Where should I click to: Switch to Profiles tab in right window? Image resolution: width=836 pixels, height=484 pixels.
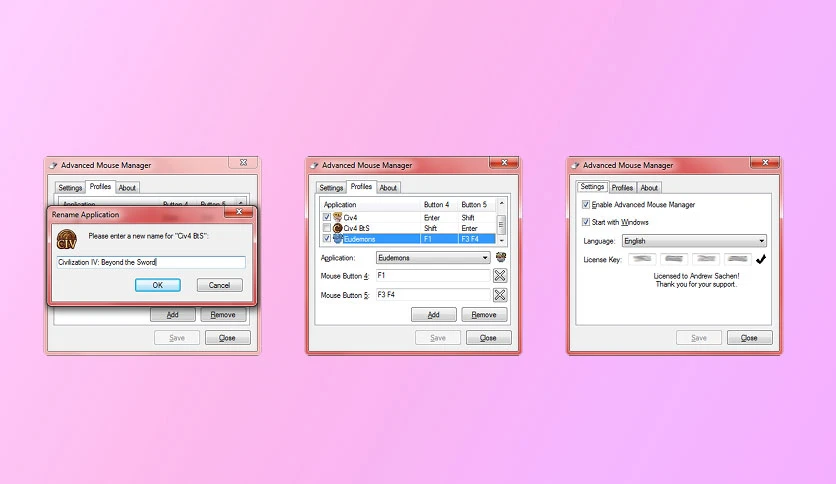tap(622, 188)
